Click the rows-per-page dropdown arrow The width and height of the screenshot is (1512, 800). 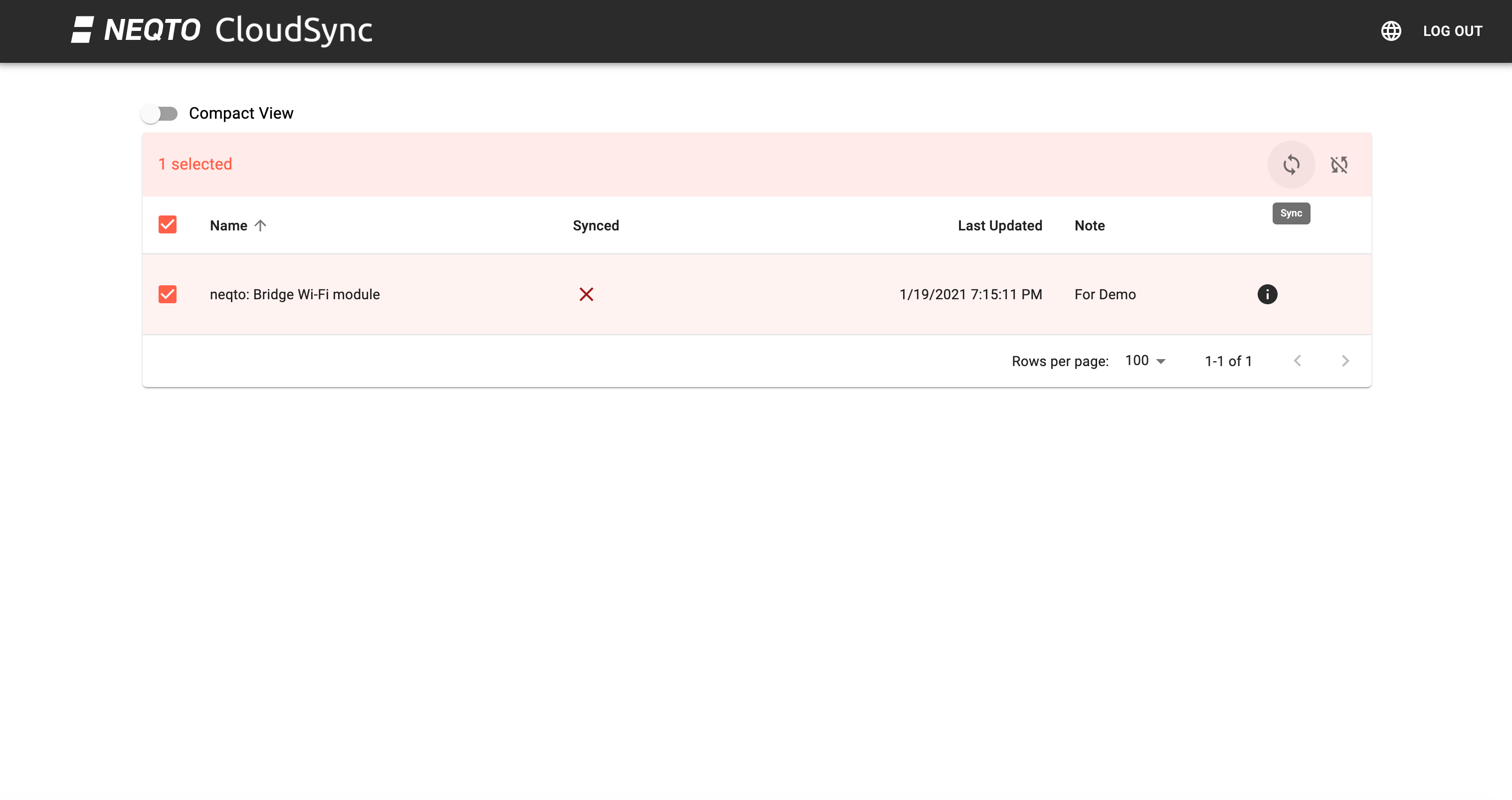click(x=1160, y=361)
